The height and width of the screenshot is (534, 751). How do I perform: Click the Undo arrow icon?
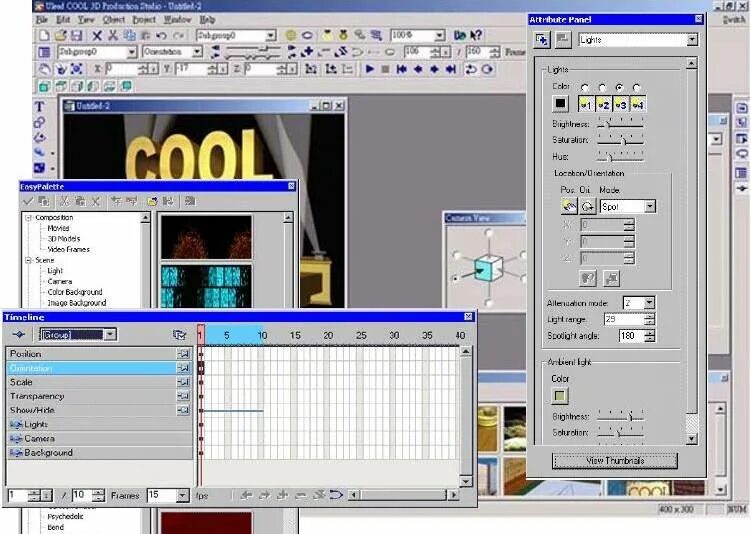[x=161, y=35]
